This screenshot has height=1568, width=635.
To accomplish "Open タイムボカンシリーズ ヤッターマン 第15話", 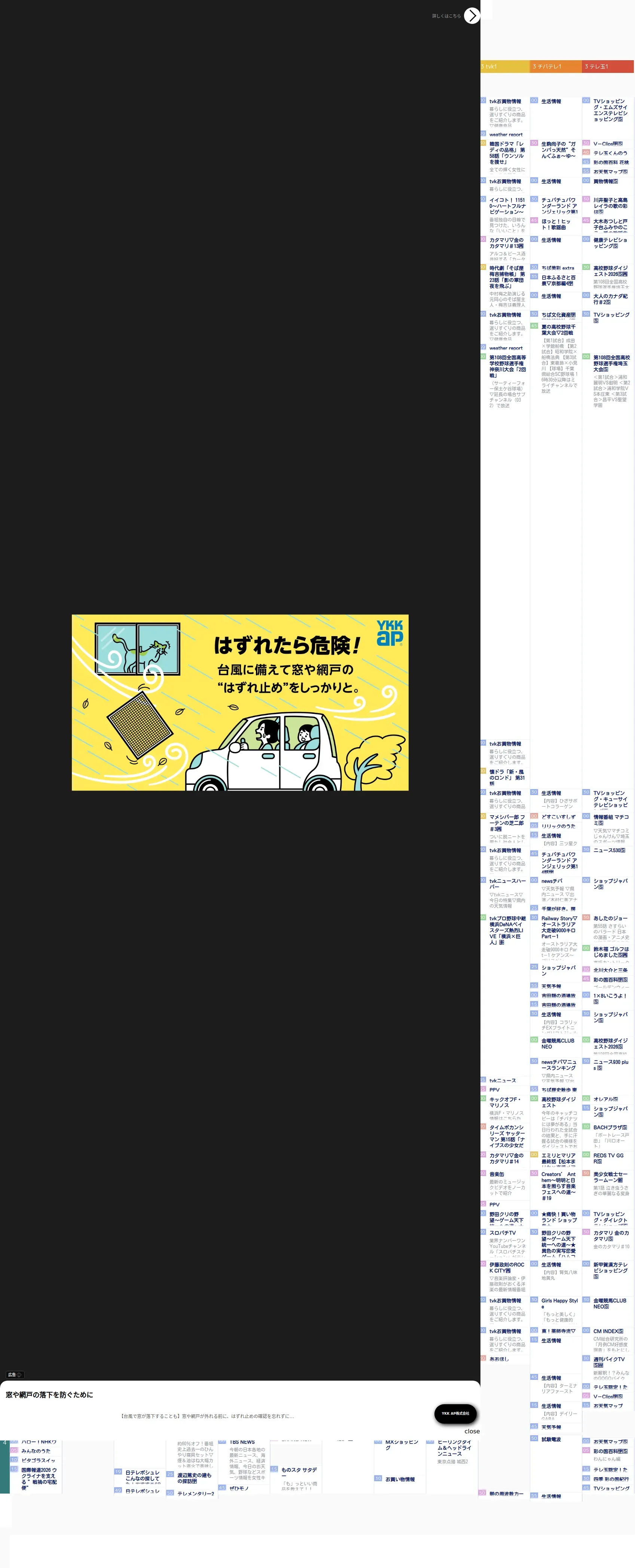I will [x=507, y=1136].
